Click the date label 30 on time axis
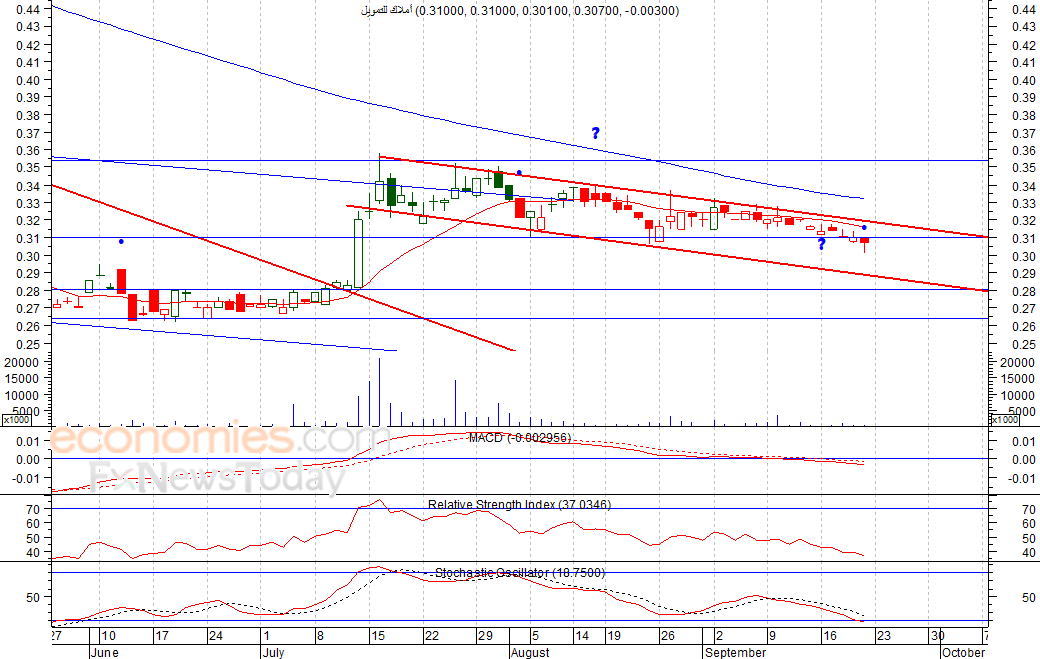Image resolution: width=1040 pixels, height=659 pixels. click(937, 636)
